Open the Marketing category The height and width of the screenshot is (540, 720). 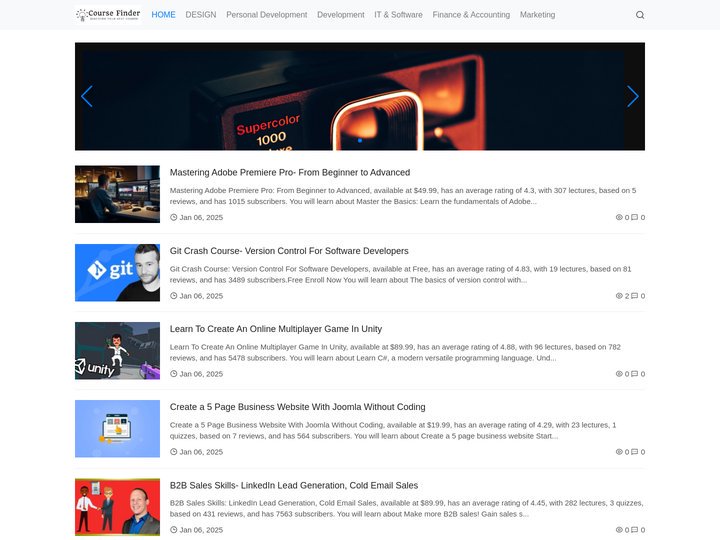click(x=537, y=15)
